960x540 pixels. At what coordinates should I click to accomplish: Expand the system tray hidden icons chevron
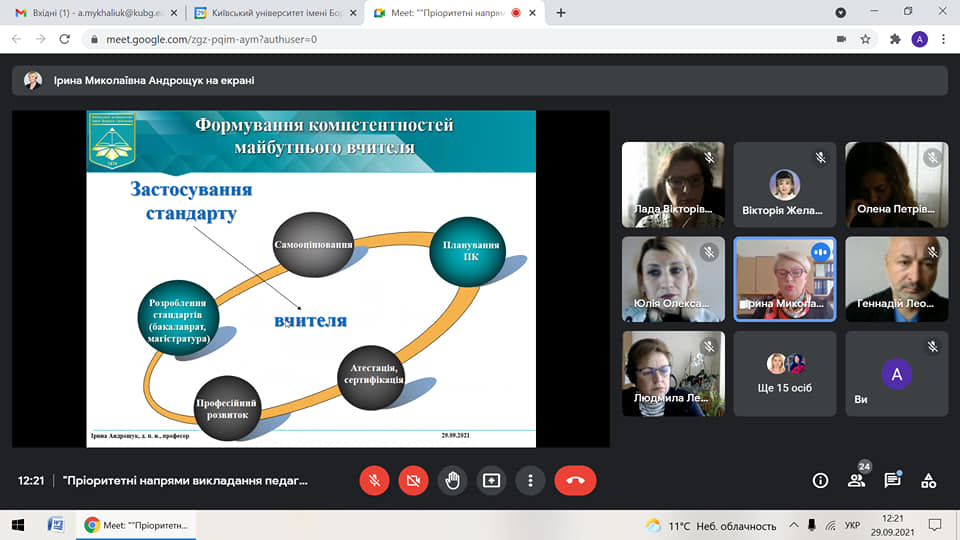click(793, 525)
